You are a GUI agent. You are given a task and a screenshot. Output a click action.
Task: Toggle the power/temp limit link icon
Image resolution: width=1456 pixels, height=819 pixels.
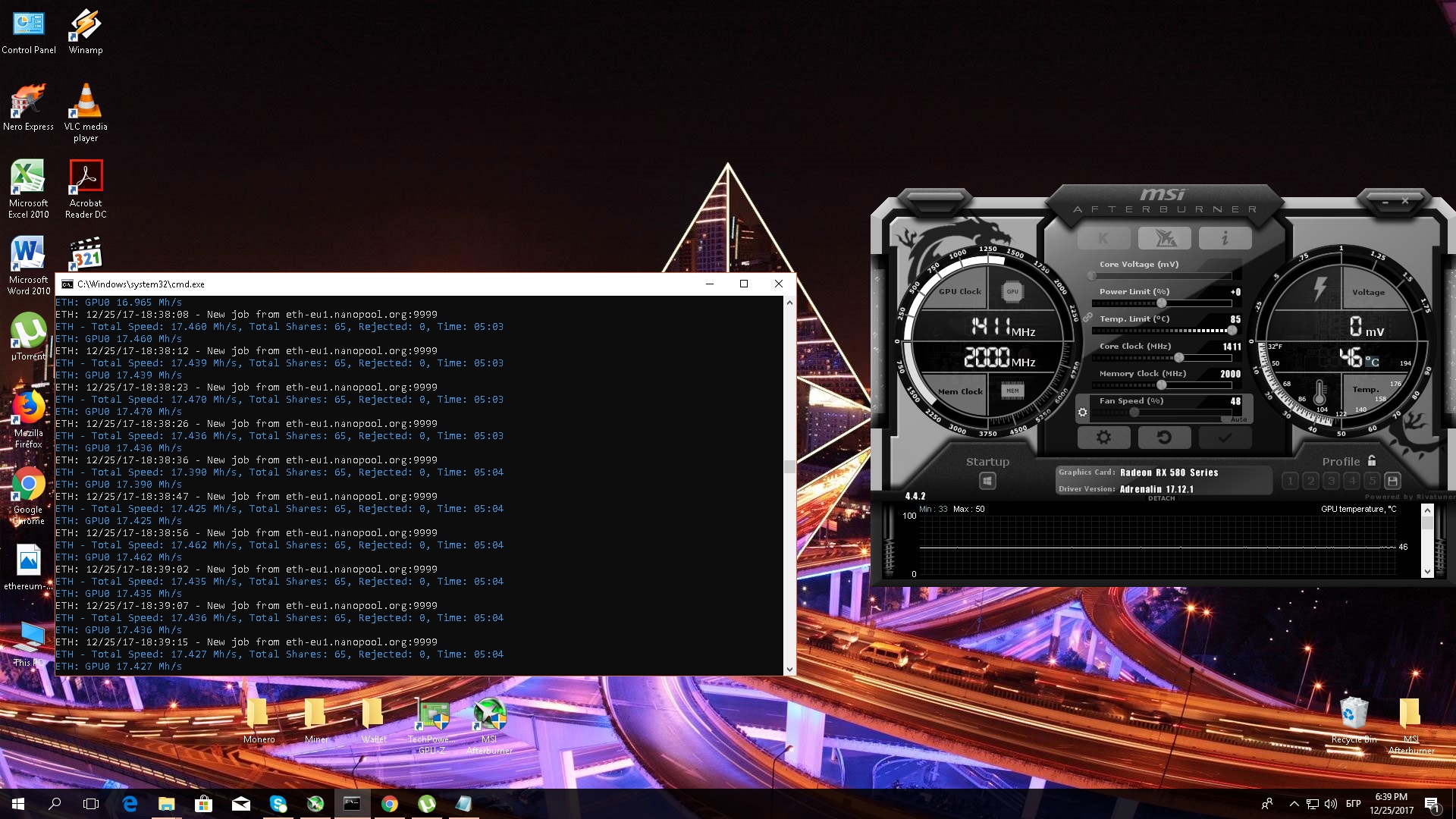click(x=1087, y=317)
